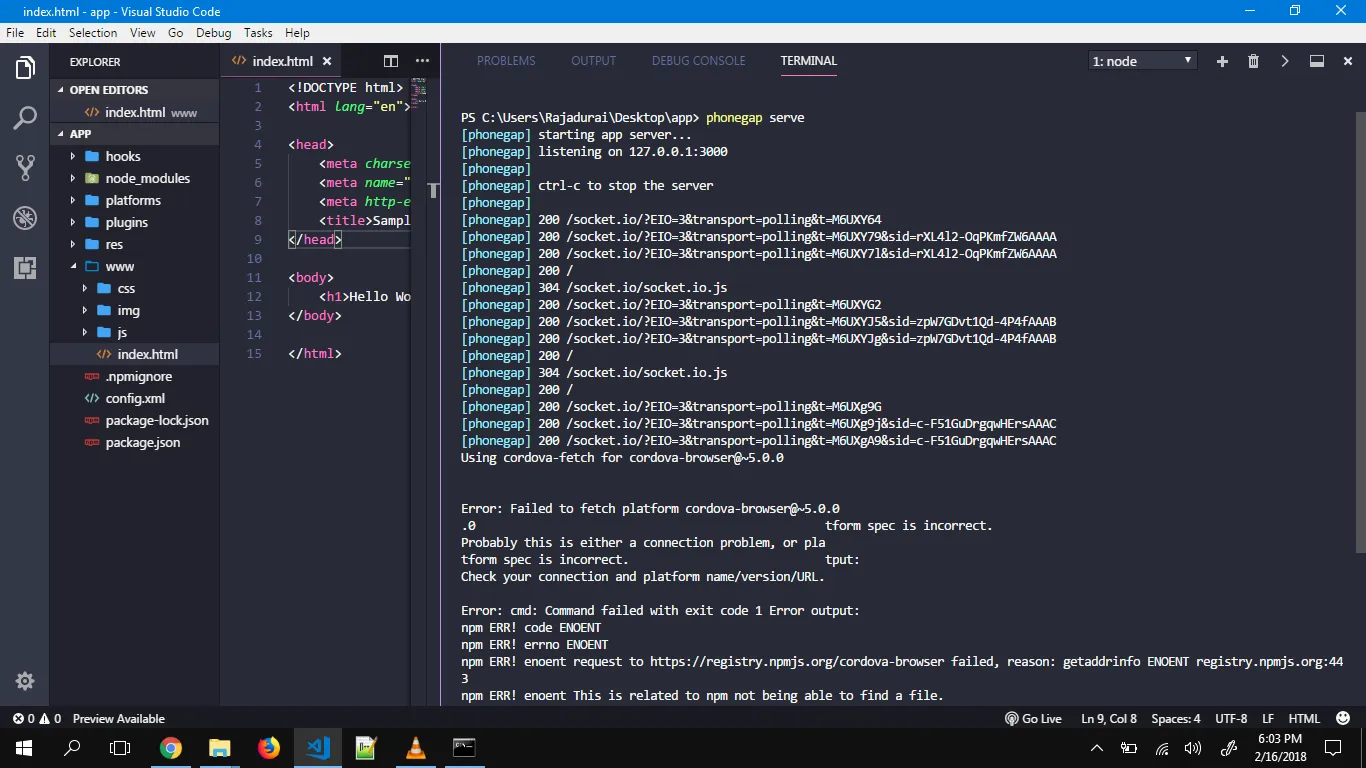Open the Windows Start menu
This screenshot has width=1366, height=768.
24,747
